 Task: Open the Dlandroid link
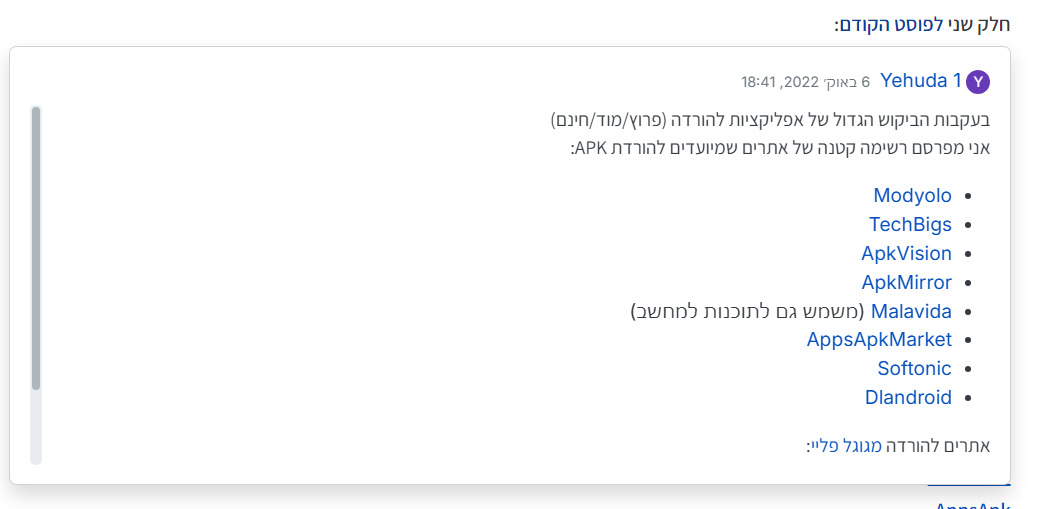908,398
